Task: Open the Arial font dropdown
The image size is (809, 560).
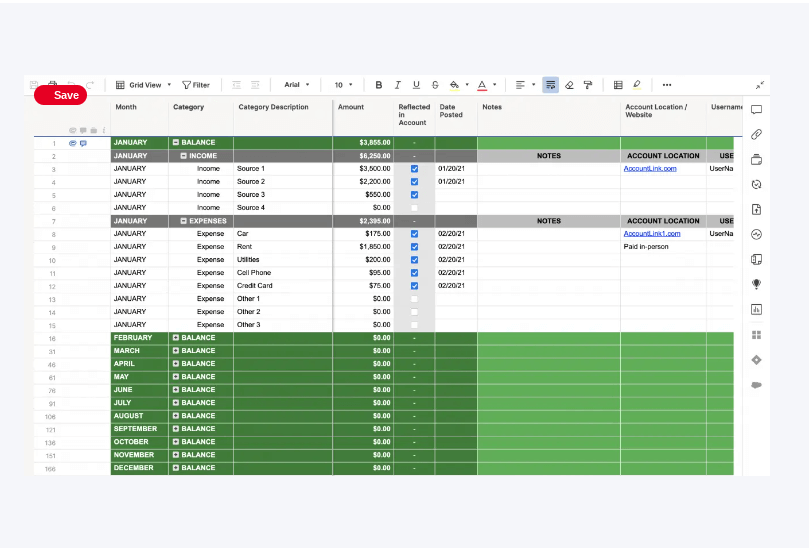Action: (297, 85)
